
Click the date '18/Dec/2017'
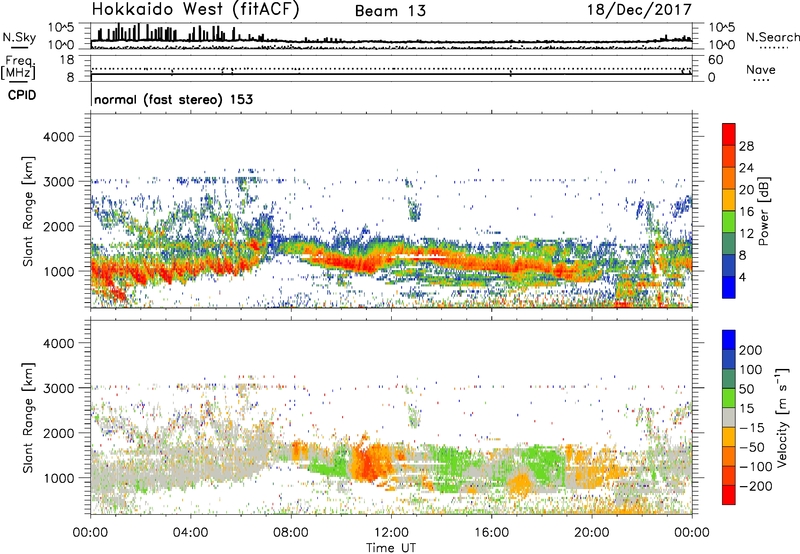[x=639, y=10]
